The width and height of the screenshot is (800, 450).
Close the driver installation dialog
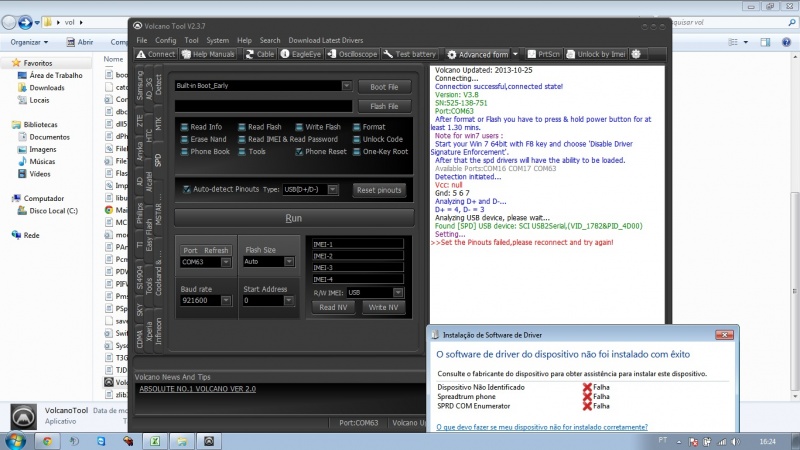724,335
